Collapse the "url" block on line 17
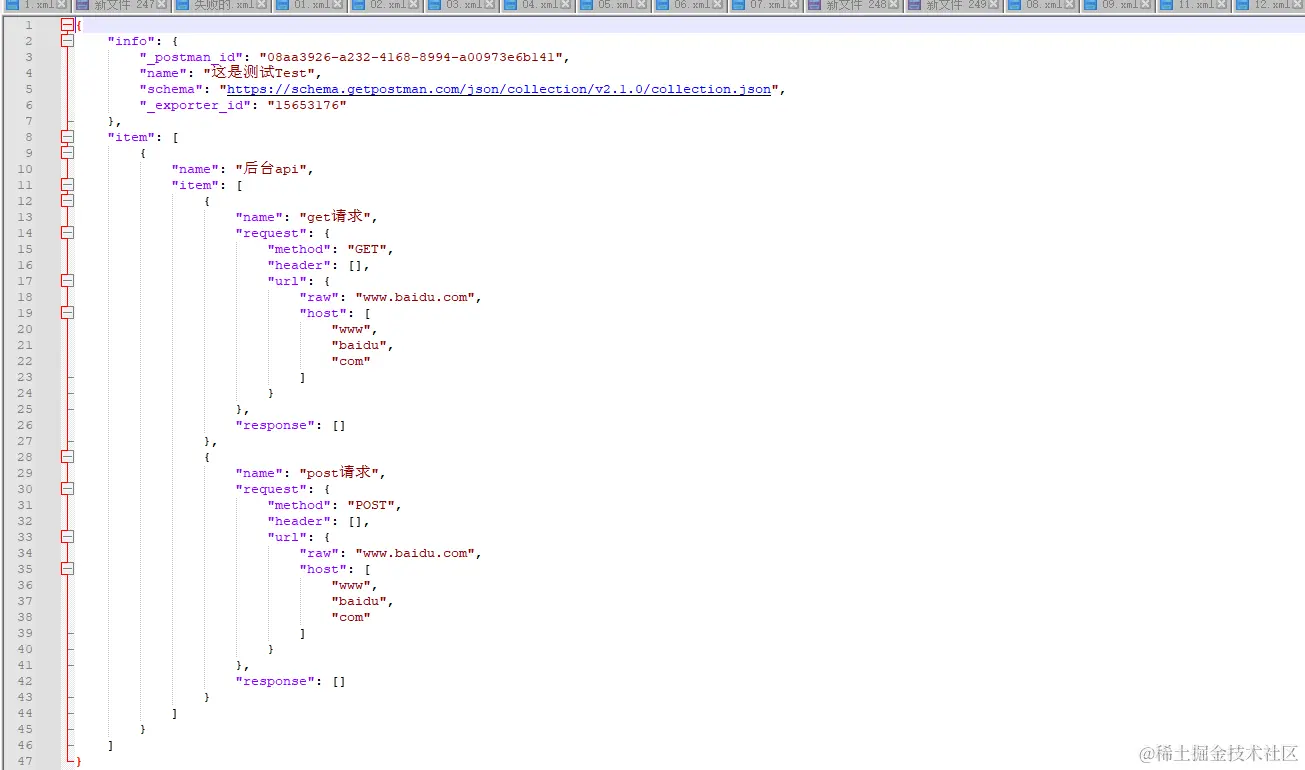This screenshot has width=1305, height=770. [67, 281]
